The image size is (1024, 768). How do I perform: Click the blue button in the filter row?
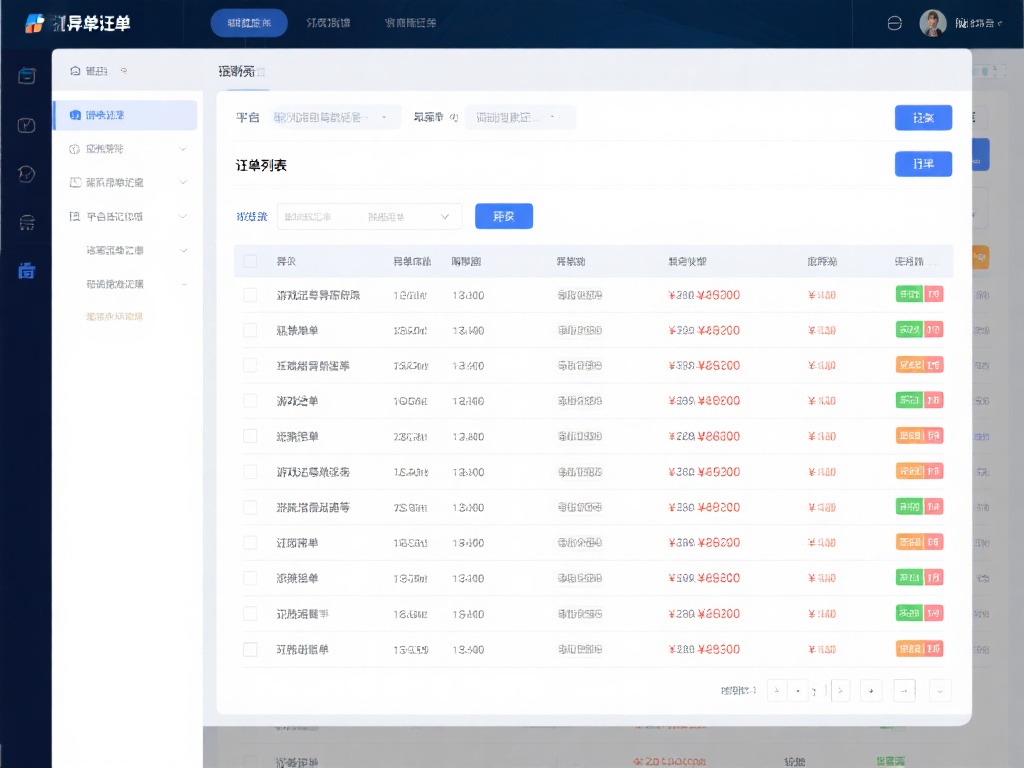click(x=922, y=117)
